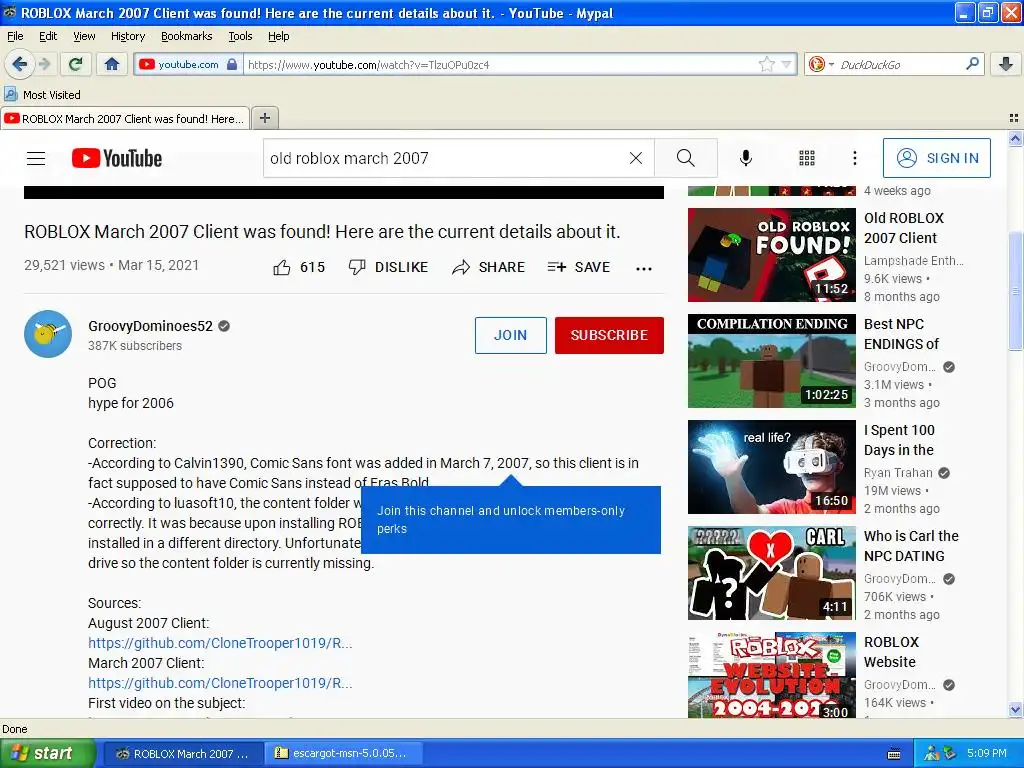
Task: Open GroovyDominoes52 channel avatar
Action: [x=48, y=334]
